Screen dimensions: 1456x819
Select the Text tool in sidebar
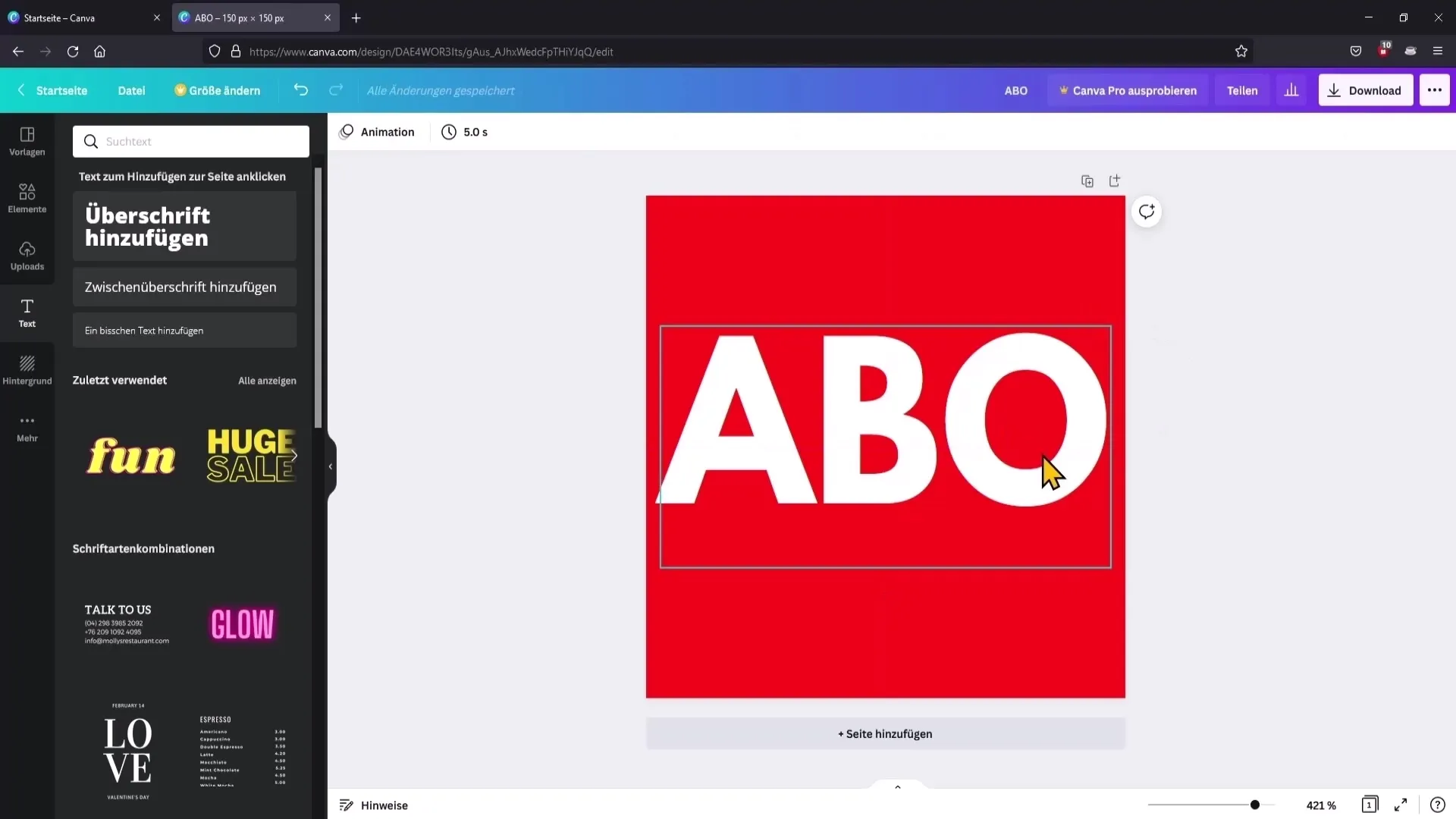pos(27,313)
